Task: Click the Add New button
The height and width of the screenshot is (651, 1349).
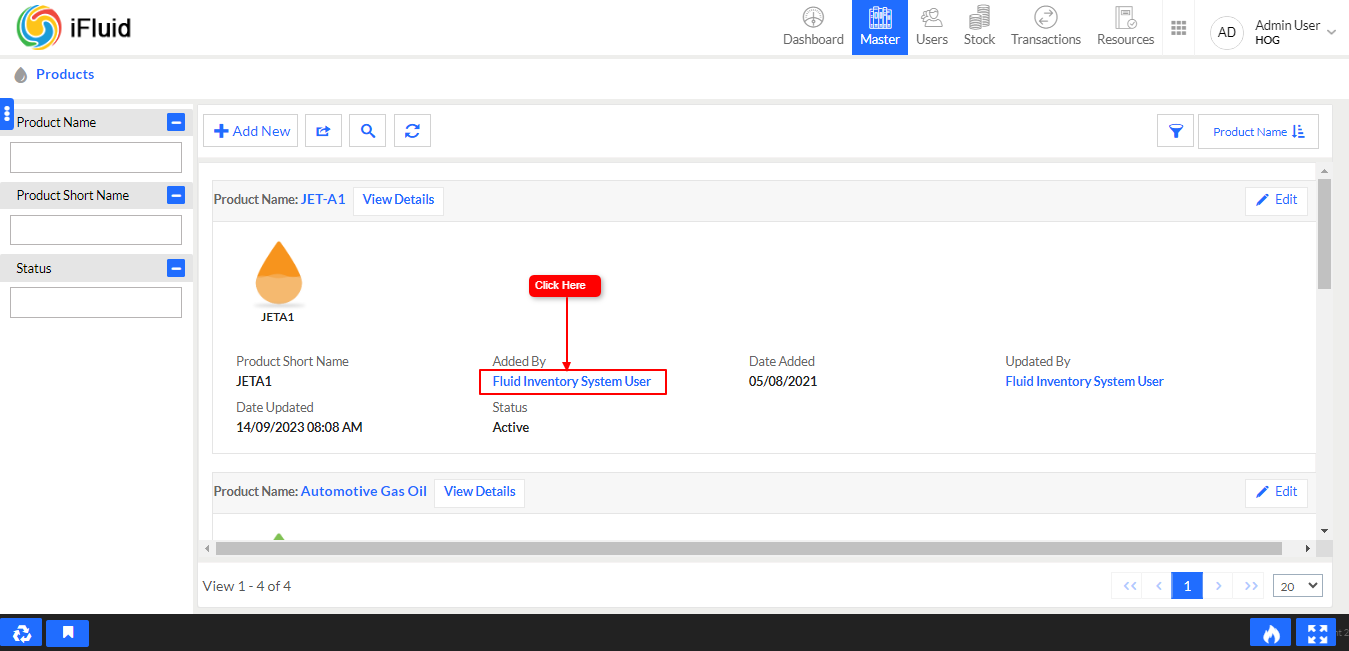Action: click(251, 131)
